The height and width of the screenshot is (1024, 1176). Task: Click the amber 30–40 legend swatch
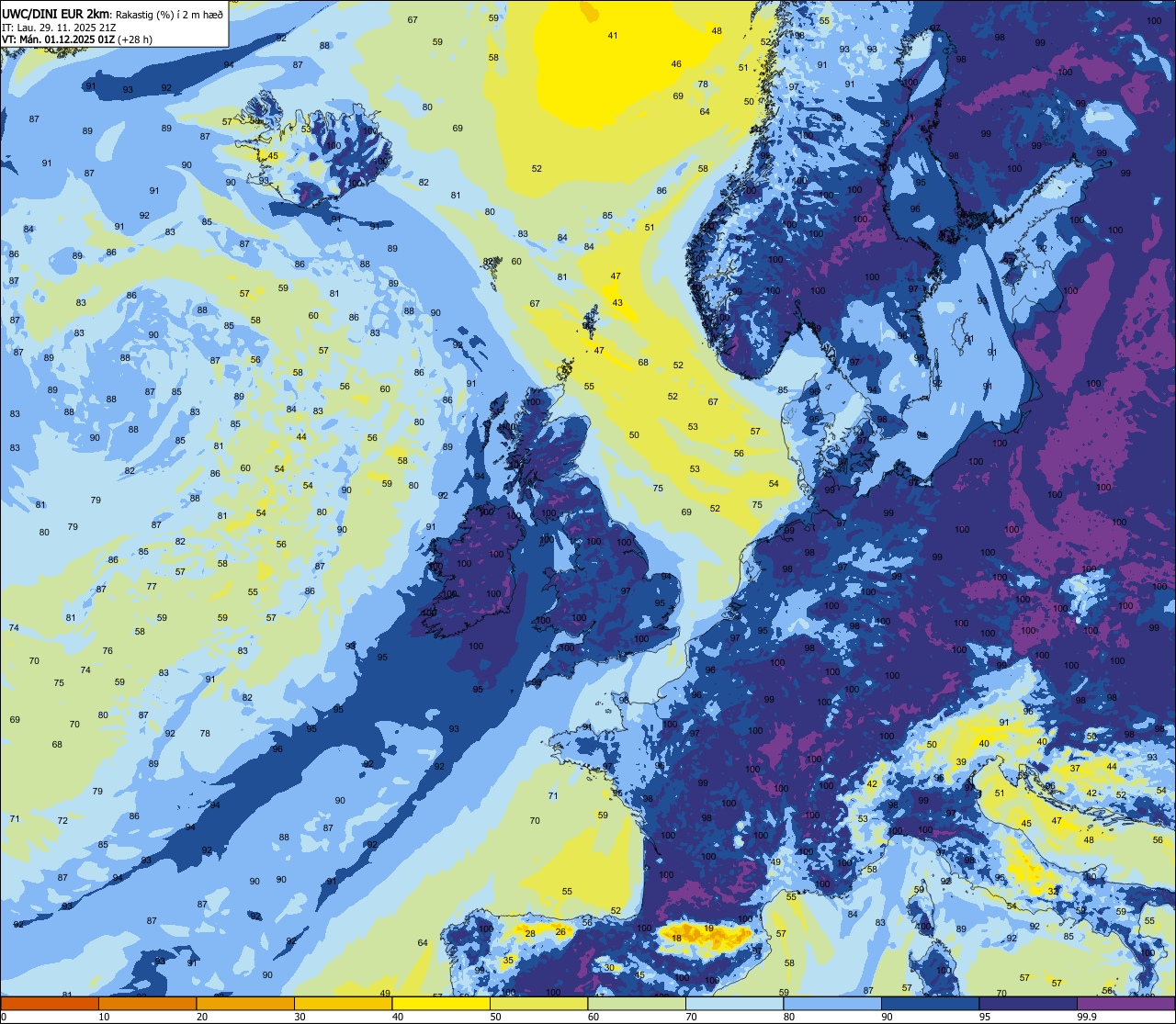[343, 1003]
